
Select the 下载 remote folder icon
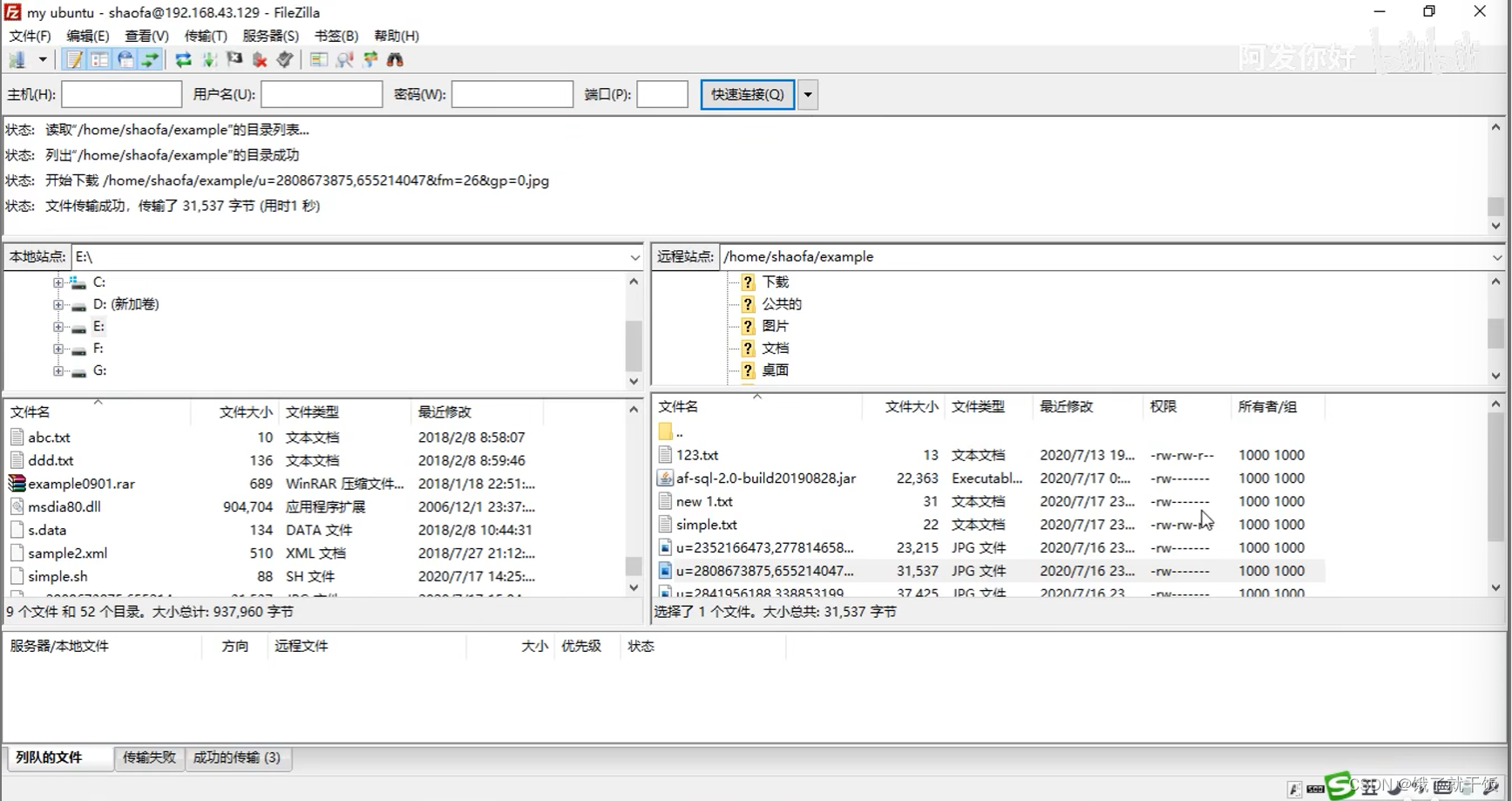click(748, 282)
